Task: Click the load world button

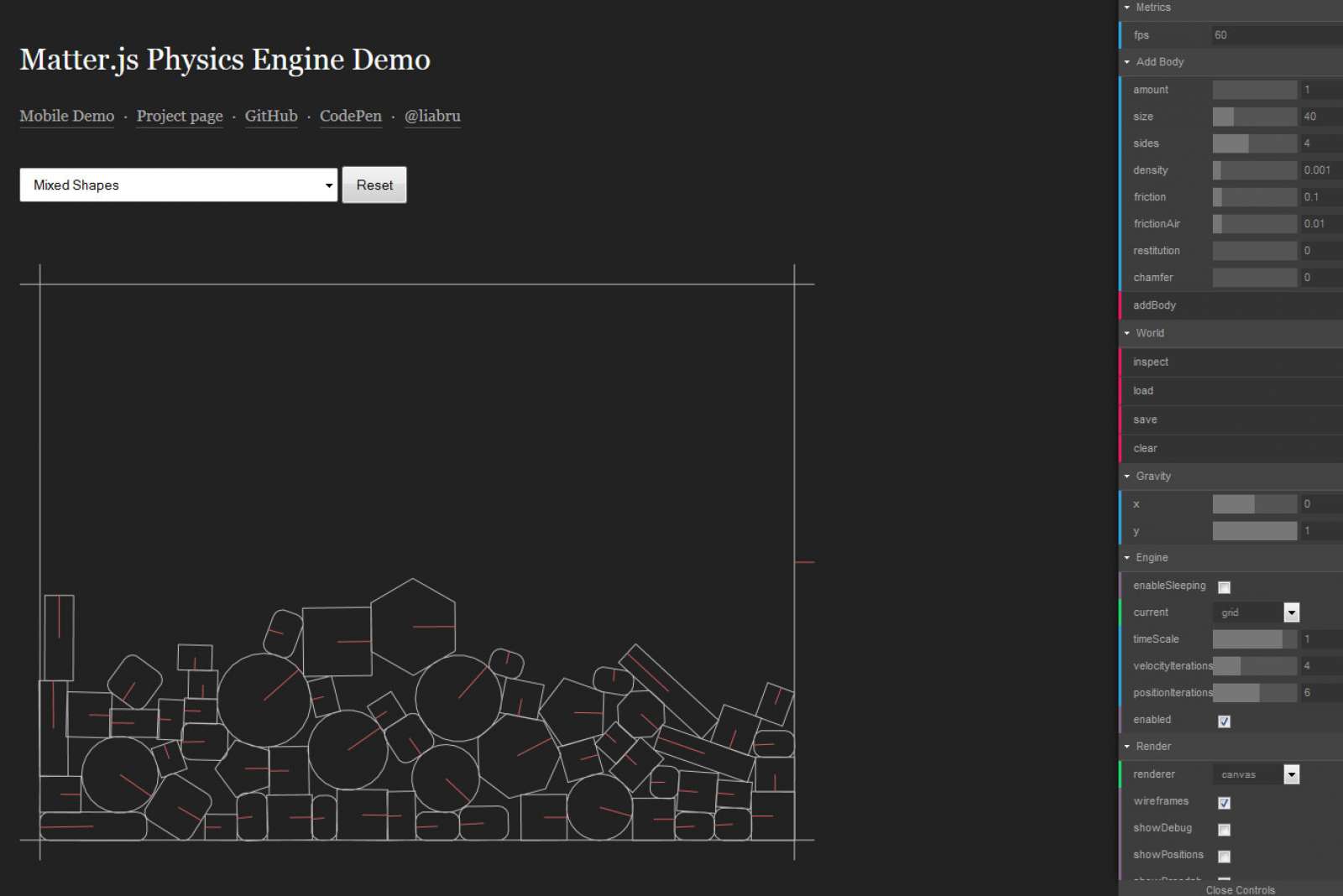Action: 1231,391
